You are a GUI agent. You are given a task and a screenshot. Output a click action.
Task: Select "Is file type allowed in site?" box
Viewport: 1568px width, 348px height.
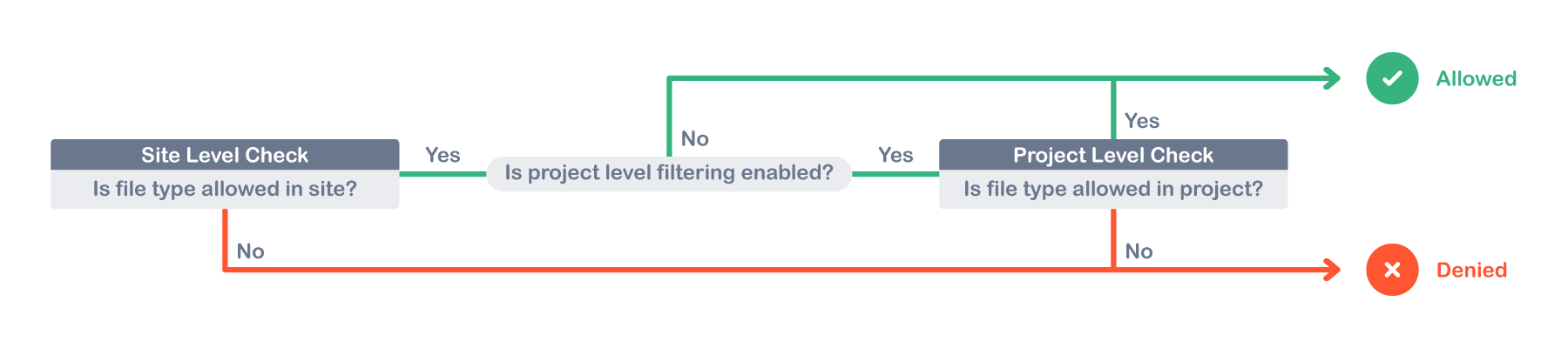(x=225, y=190)
